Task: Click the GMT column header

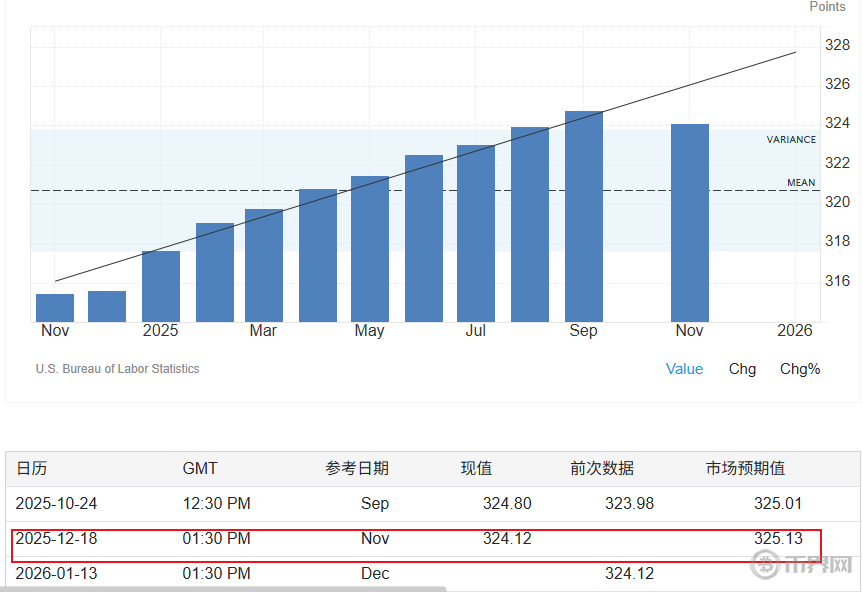Action: 200,468
